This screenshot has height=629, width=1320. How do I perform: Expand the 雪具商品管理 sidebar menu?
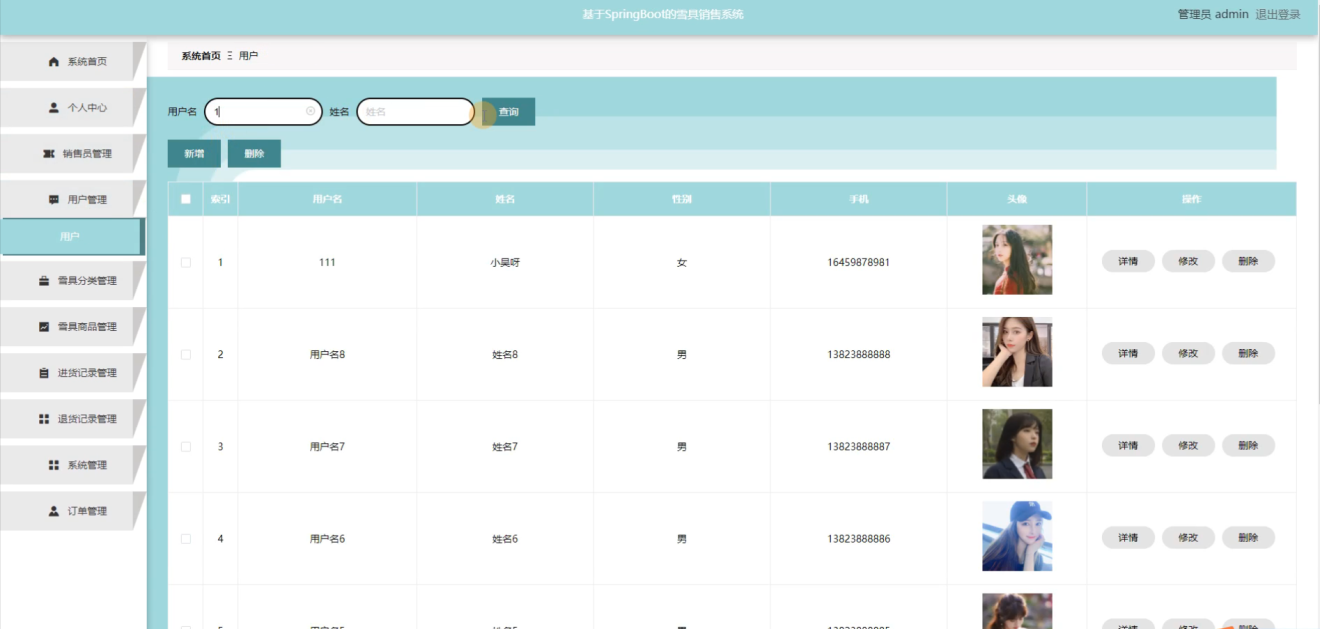pyautogui.click(x=73, y=327)
